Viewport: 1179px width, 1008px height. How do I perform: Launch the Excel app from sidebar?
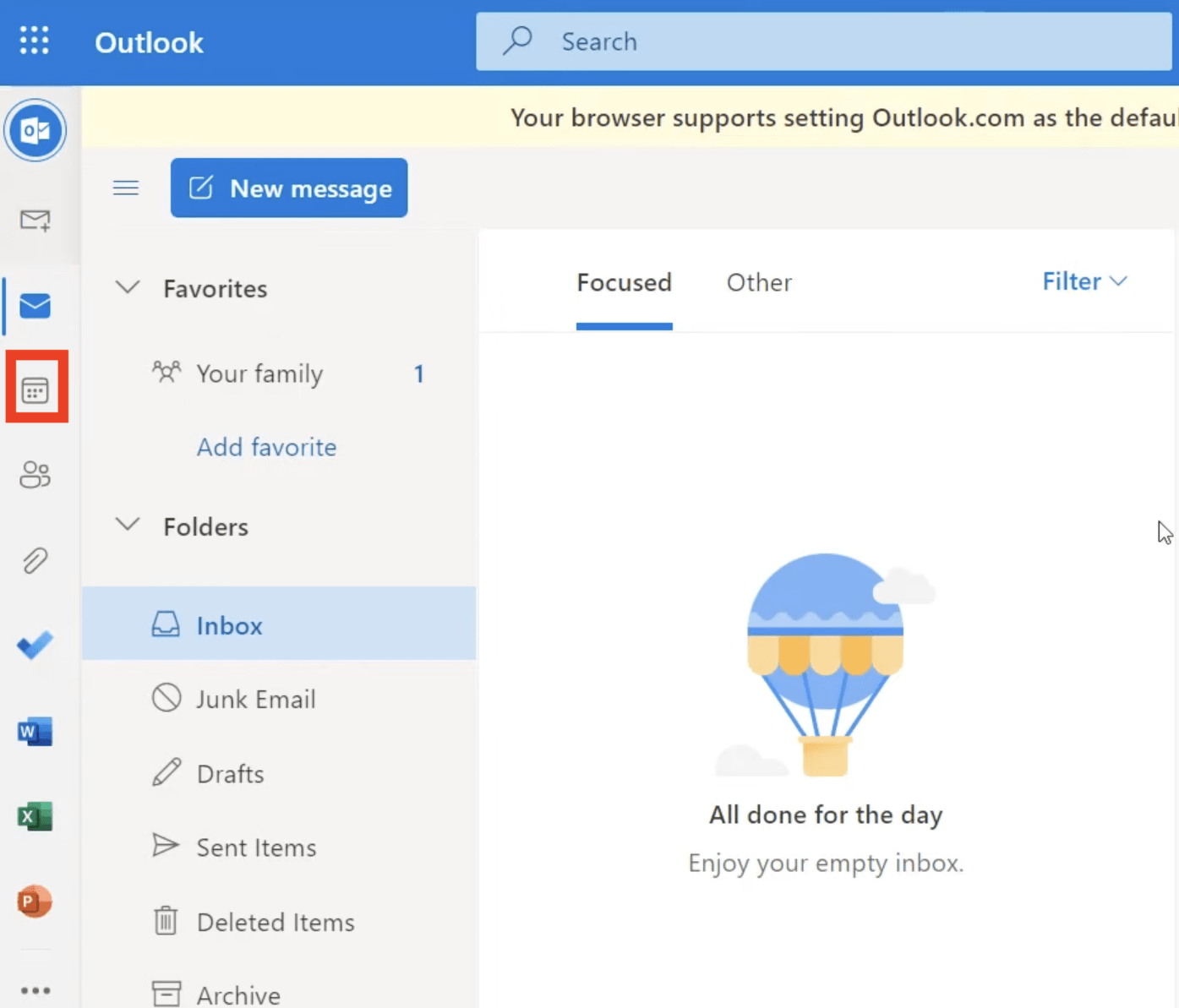point(35,816)
